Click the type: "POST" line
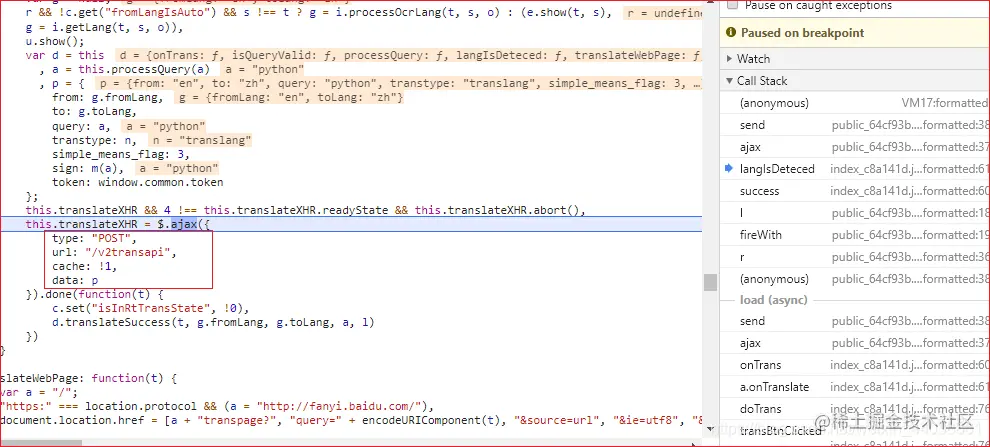The image size is (990, 447). pos(94,239)
